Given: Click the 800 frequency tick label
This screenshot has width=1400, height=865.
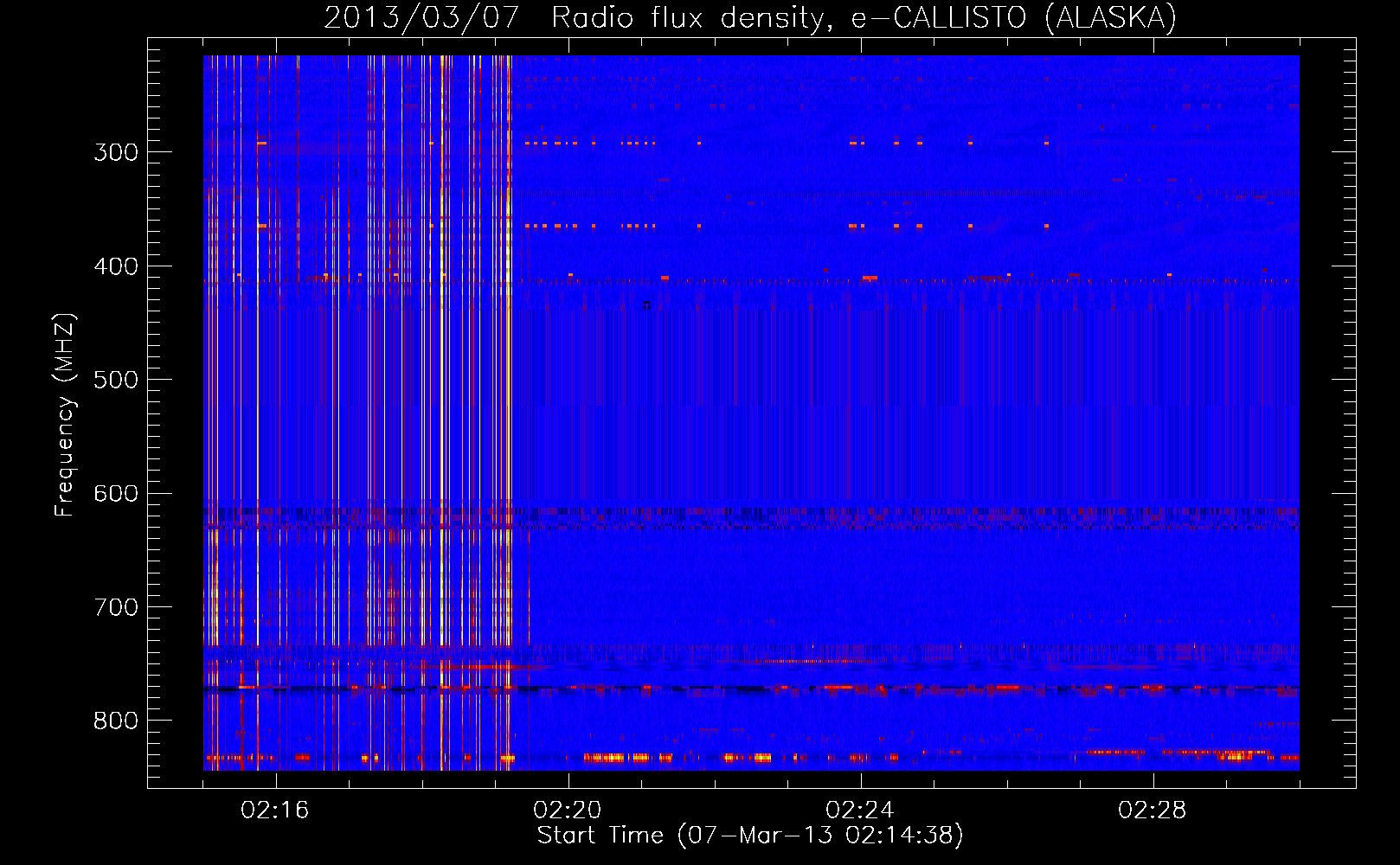Looking at the screenshot, I should click(116, 721).
